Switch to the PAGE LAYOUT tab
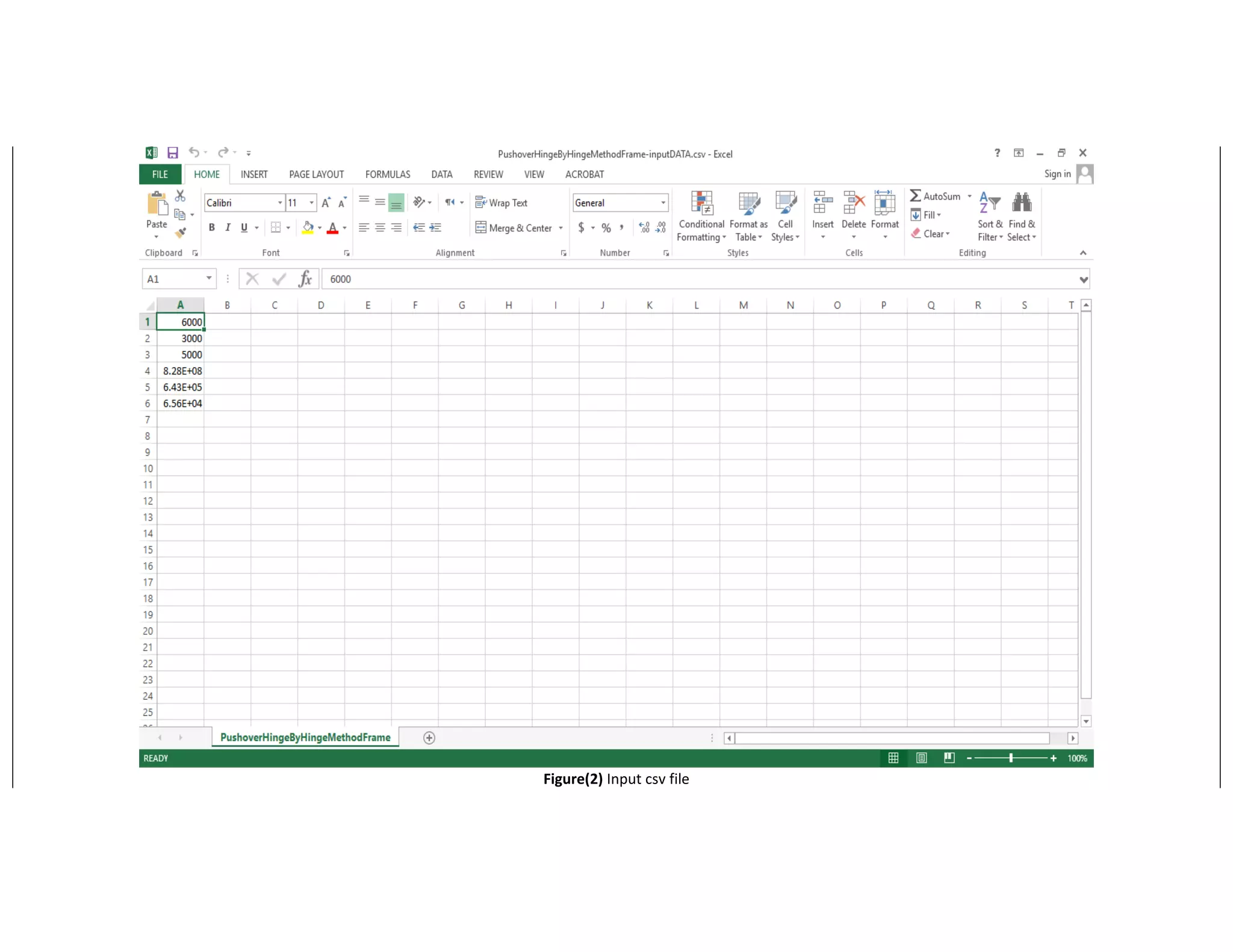Viewport: 1233px width, 952px height. tap(317, 175)
